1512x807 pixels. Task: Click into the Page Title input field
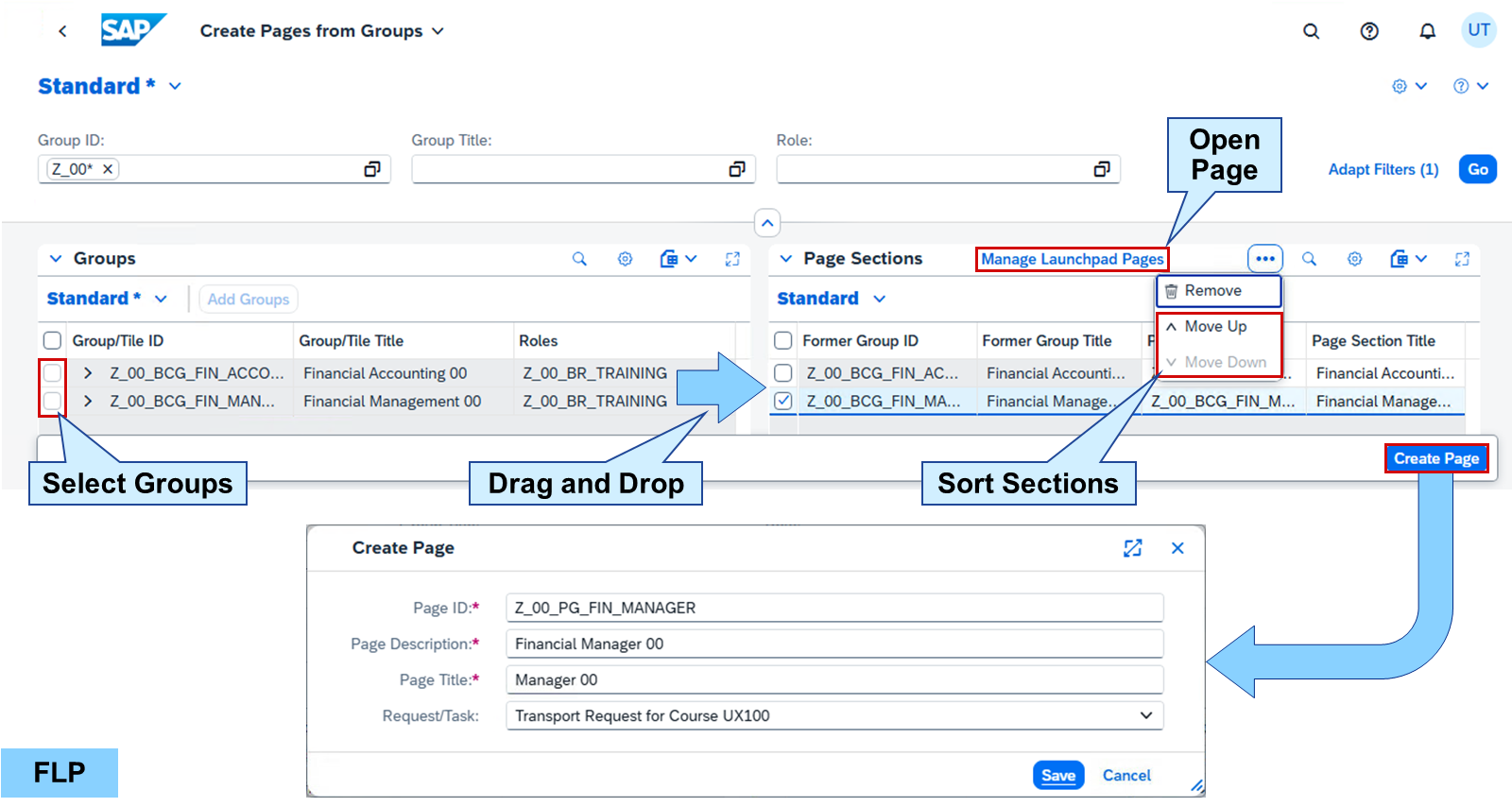tap(834, 679)
